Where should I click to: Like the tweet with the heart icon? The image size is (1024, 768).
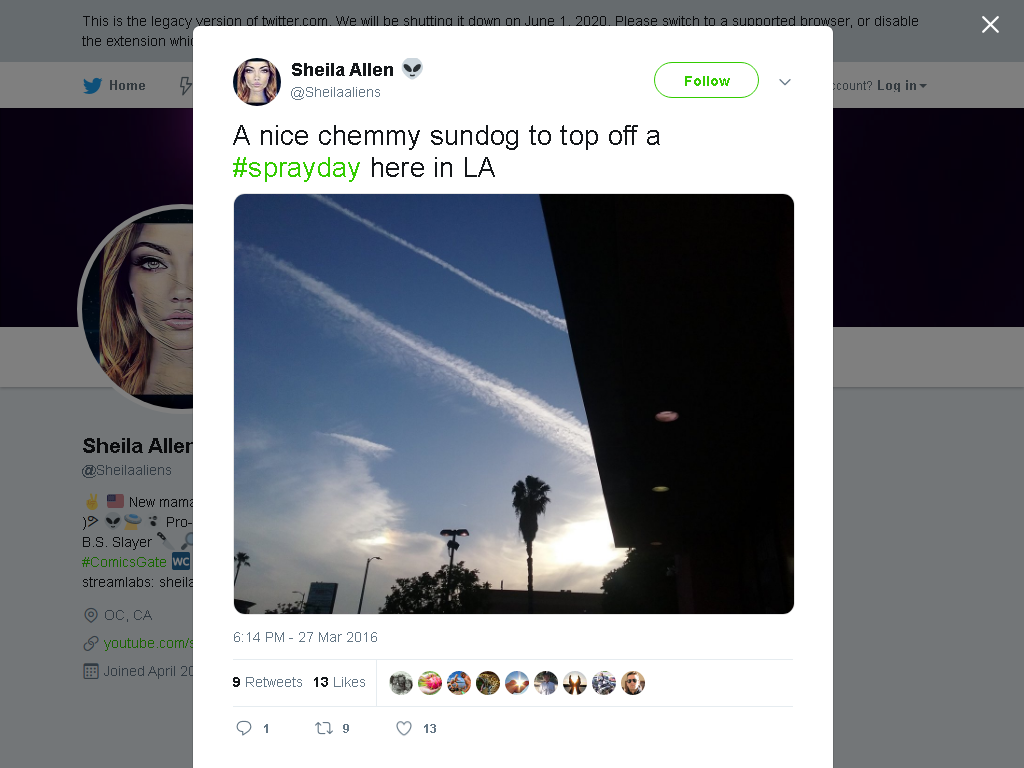click(404, 728)
